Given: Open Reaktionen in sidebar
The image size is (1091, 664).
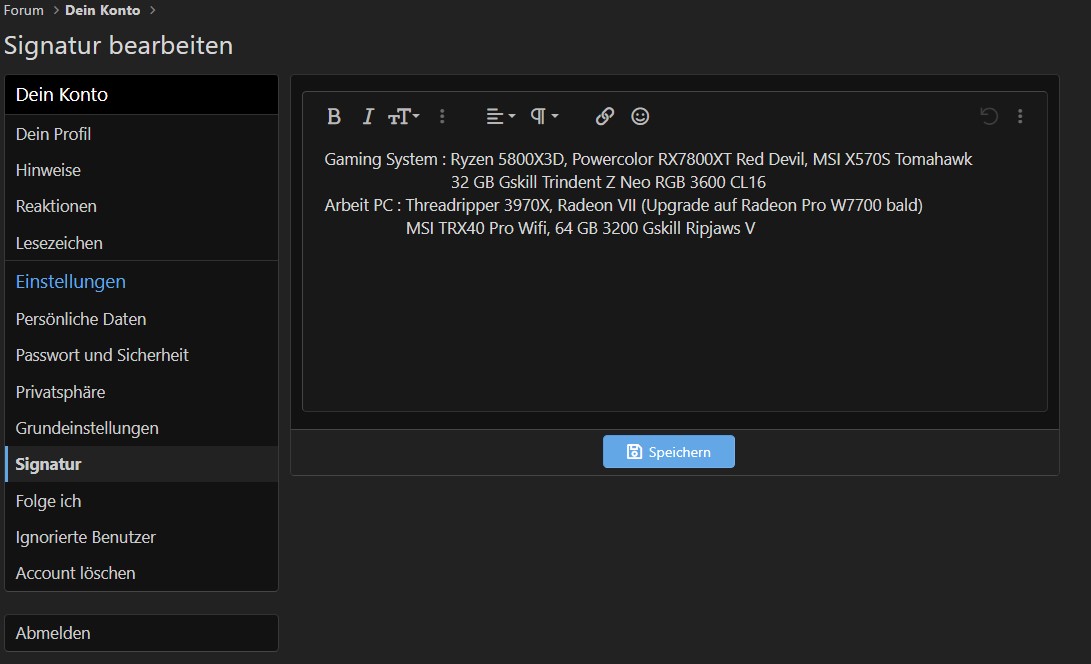Looking at the screenshot, I should (x=141, y=206).
